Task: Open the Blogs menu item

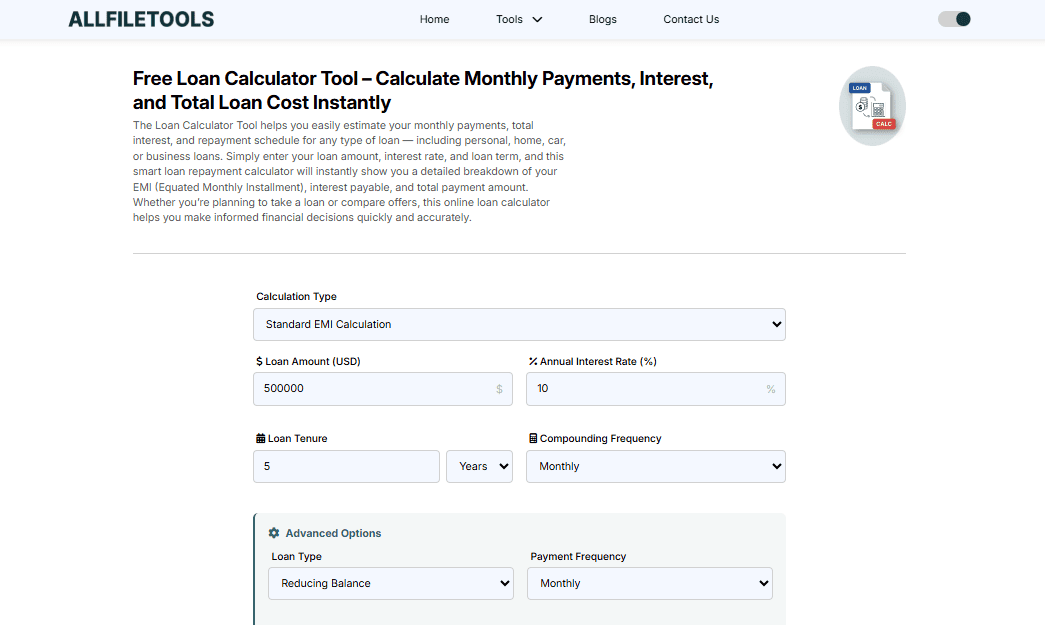Action: point(603,19)
